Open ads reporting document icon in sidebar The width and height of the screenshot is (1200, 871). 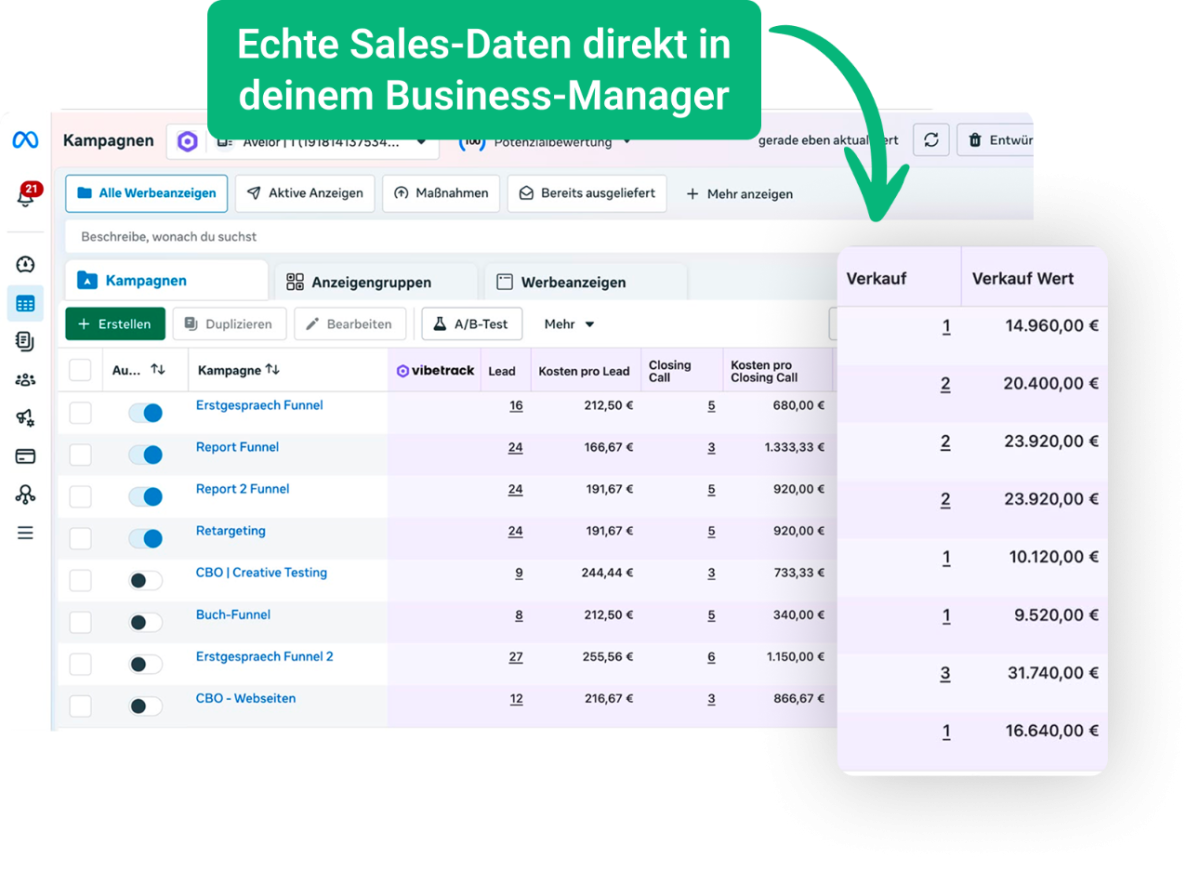pos(25,342)
